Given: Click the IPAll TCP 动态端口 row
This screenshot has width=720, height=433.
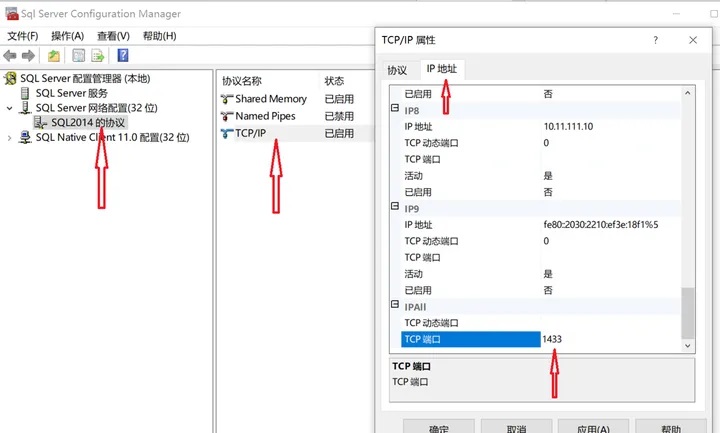Looking at the screenshot, I should point(540,323).
